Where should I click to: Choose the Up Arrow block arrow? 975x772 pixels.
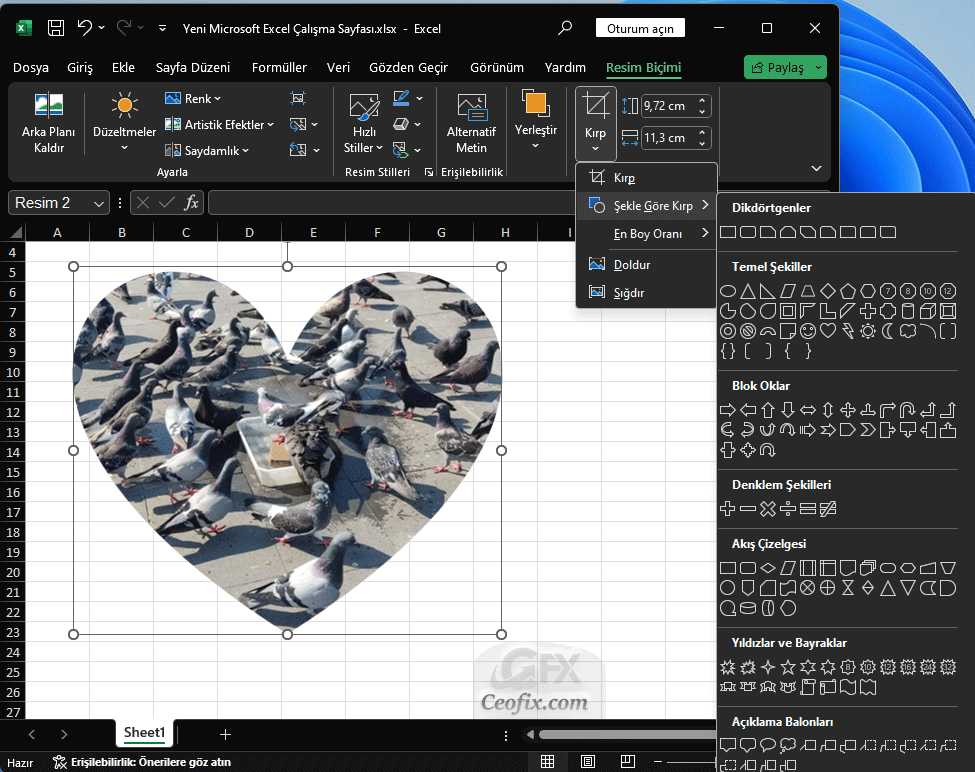click(768, 410)
